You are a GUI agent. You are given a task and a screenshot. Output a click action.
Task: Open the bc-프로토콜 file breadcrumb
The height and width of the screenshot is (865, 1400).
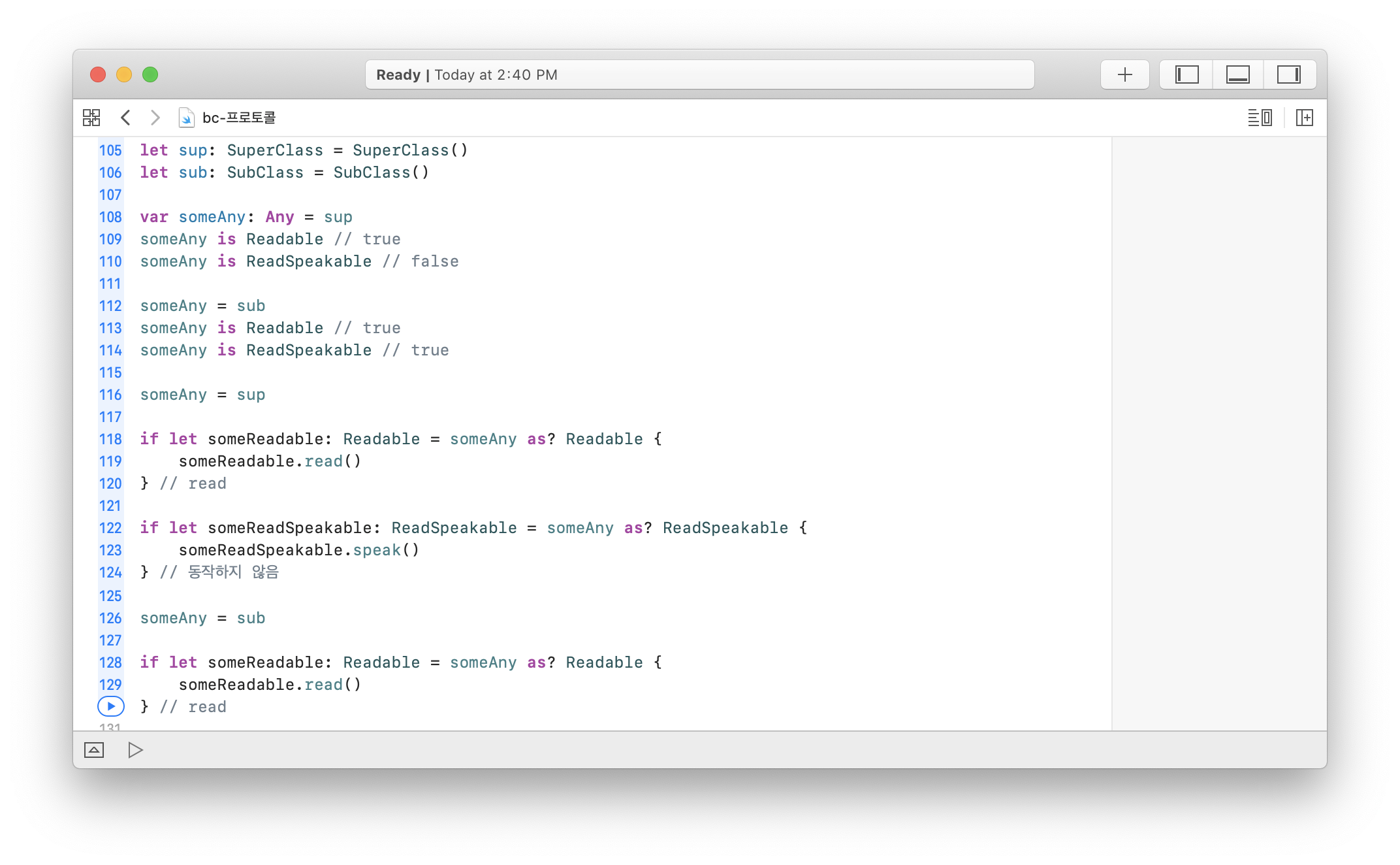(x=239, y=118)
